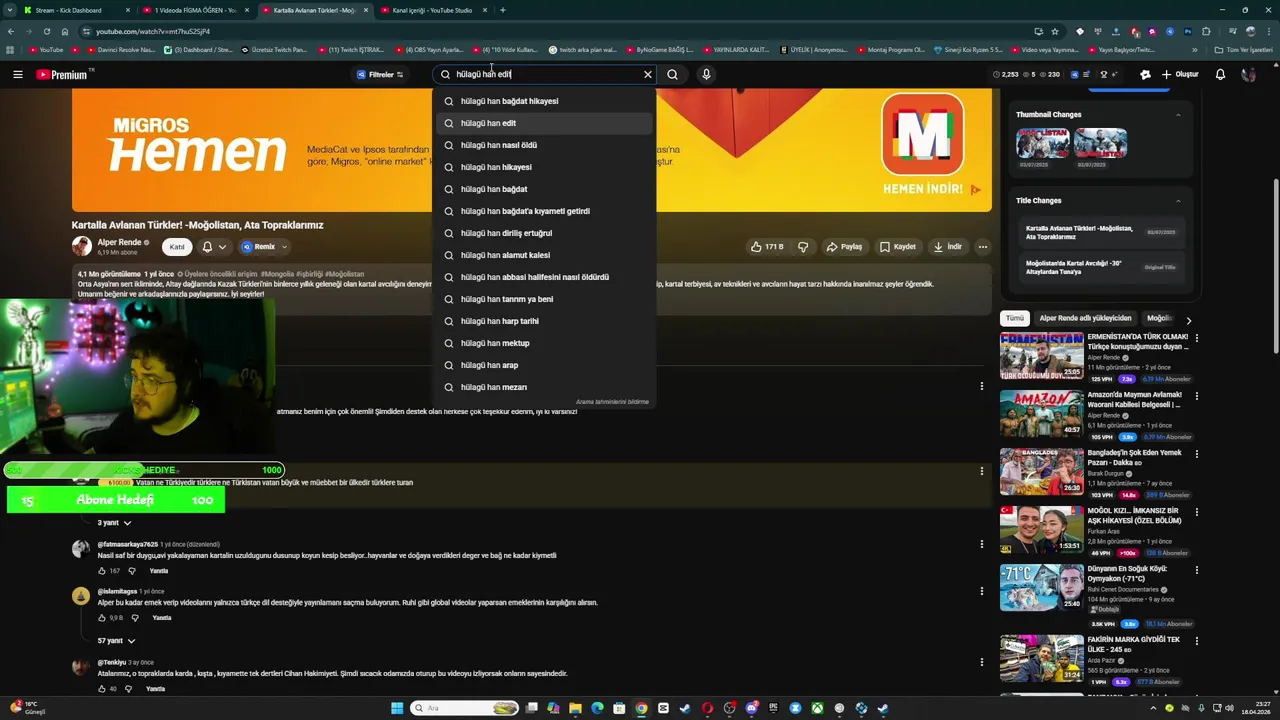Open Ermenistan'da Türk Olmak video thumbnail

[1042, 355]
